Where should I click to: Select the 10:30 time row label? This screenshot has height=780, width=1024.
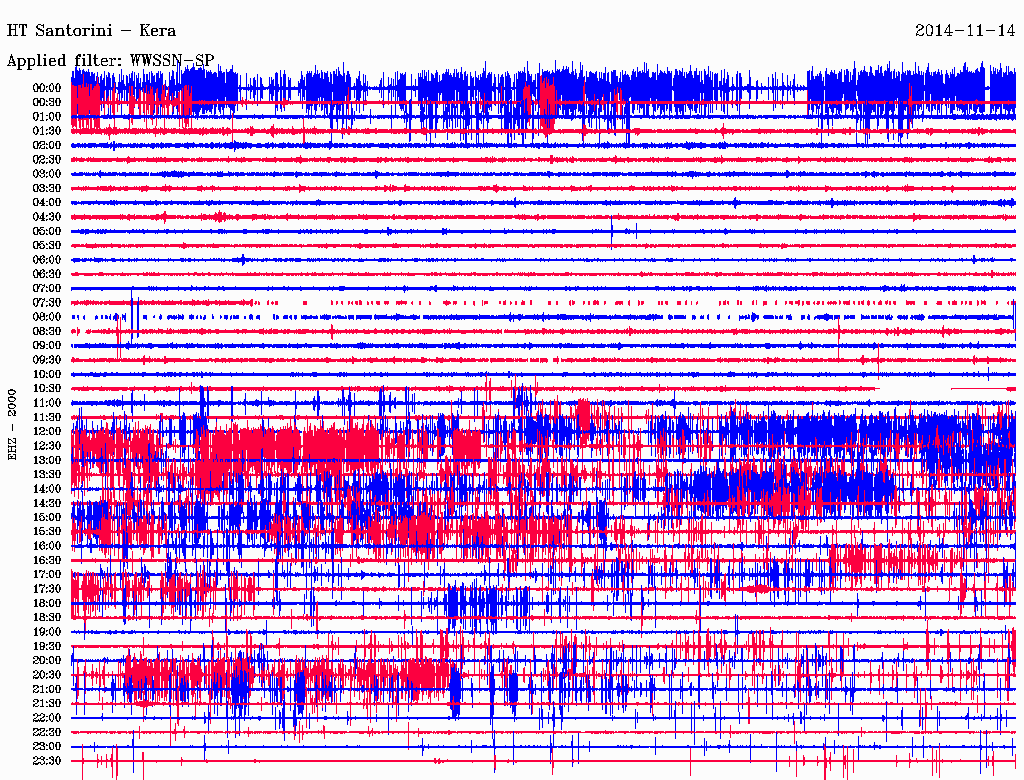pos(47,388)
